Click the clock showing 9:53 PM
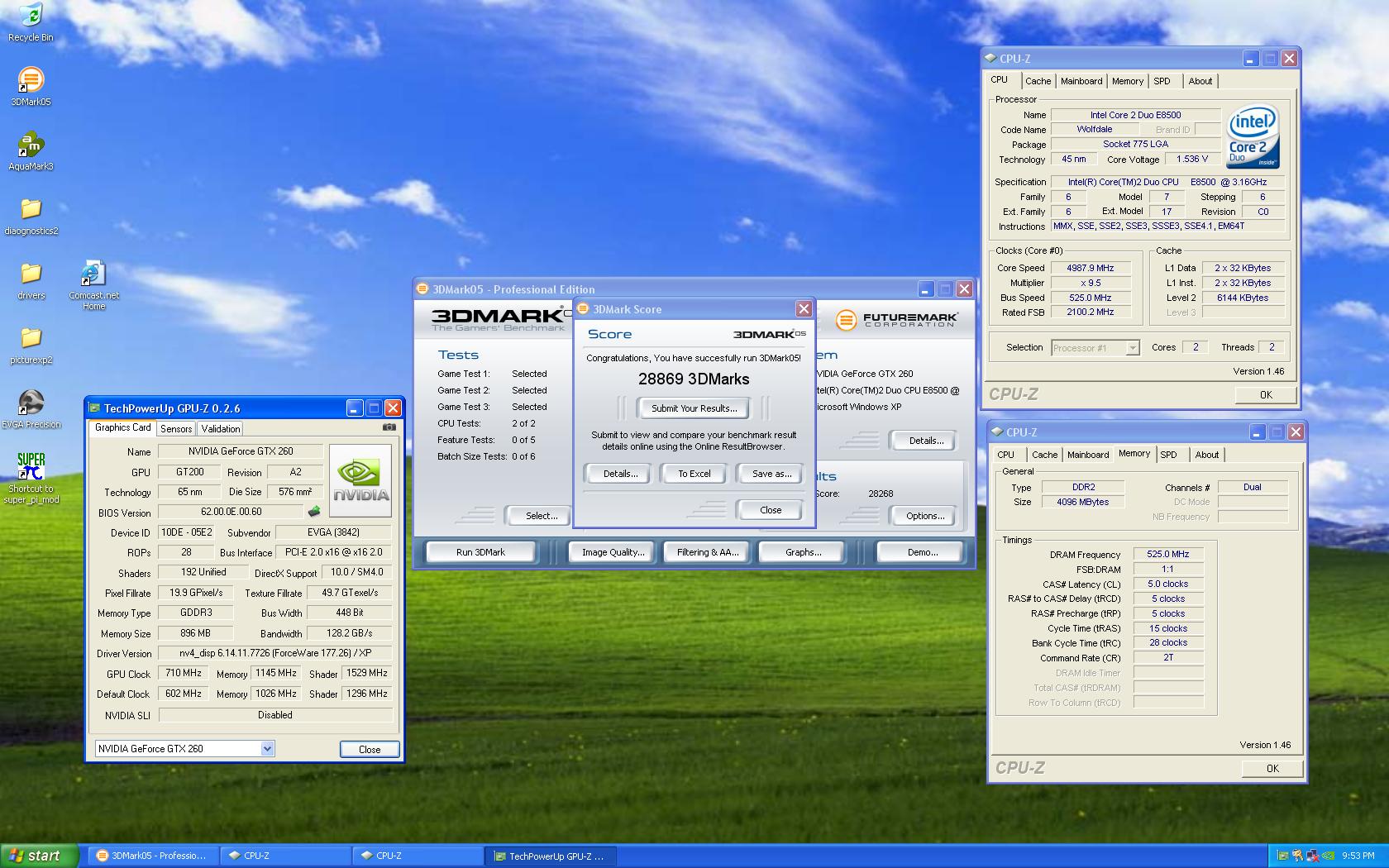The width and height of the screenshot is (1389, 868). [x=1358, y=856]
